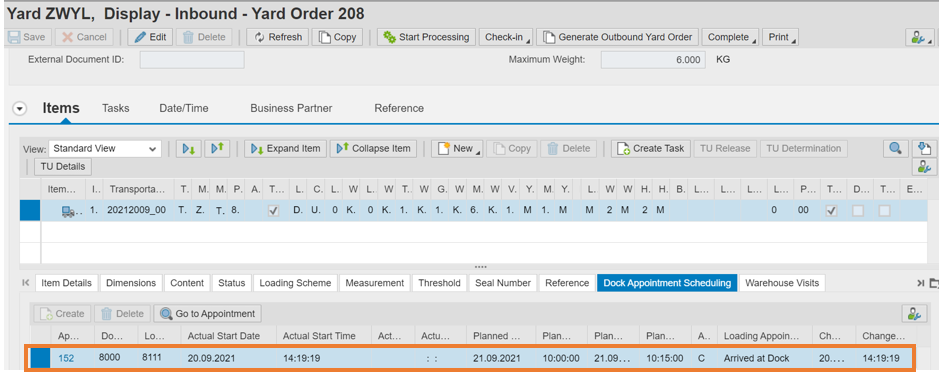Click TU Release button
The width and height of the screenshot is (939, 376).
pyautogui.click(x=725, y=148)
